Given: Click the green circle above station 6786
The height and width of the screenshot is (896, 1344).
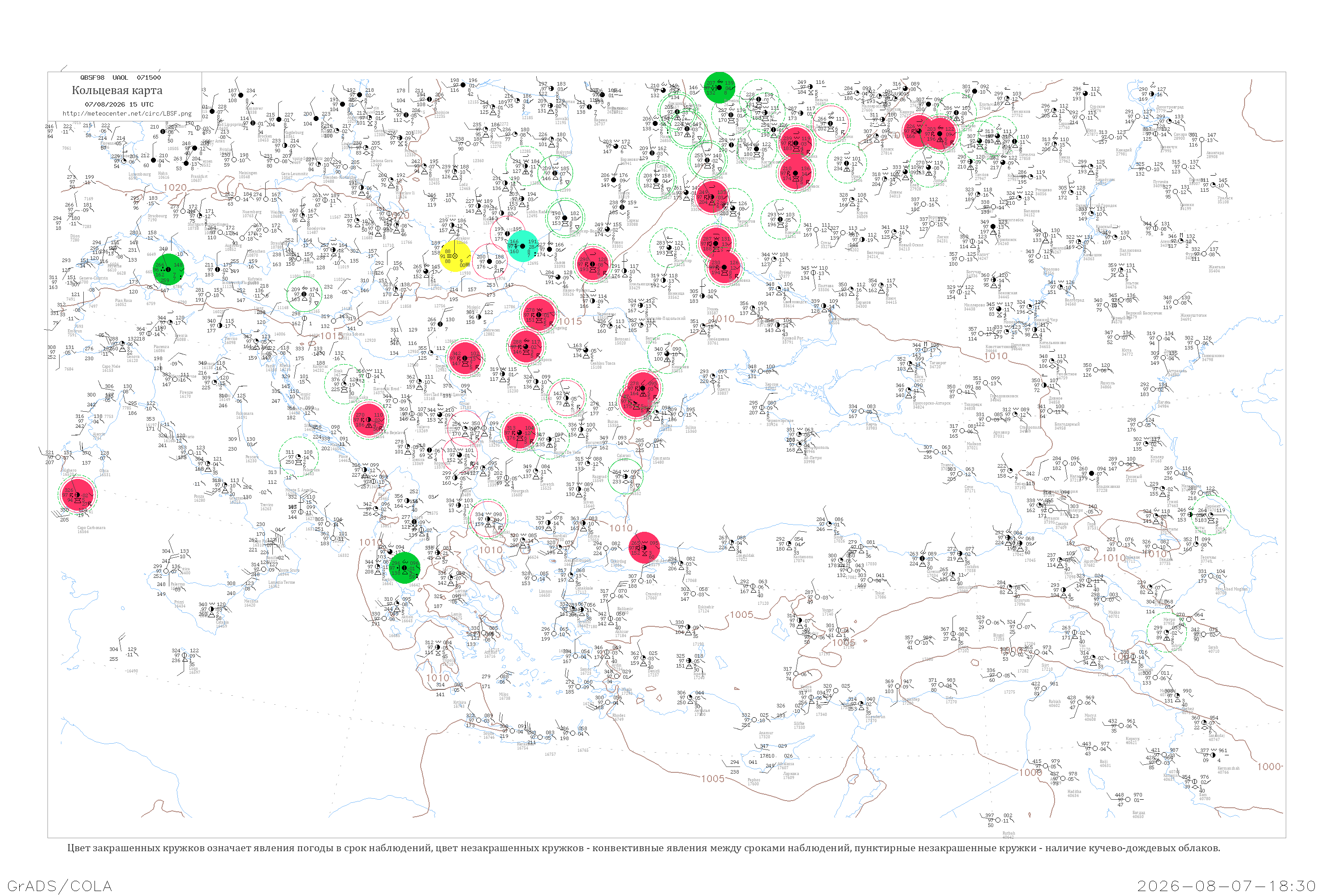Looking at the screenshot, I should click(x=168, y=270).
